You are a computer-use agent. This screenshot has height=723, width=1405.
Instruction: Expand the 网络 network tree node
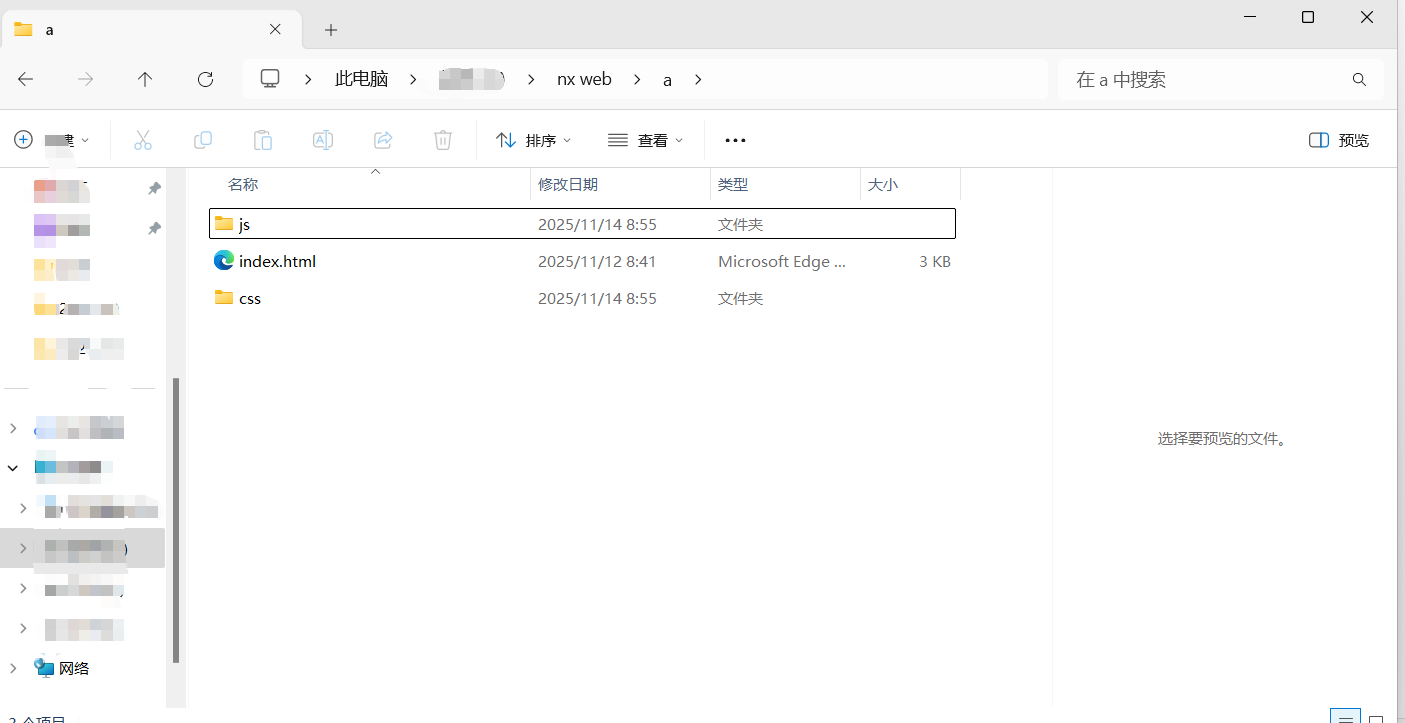point(13,668)
